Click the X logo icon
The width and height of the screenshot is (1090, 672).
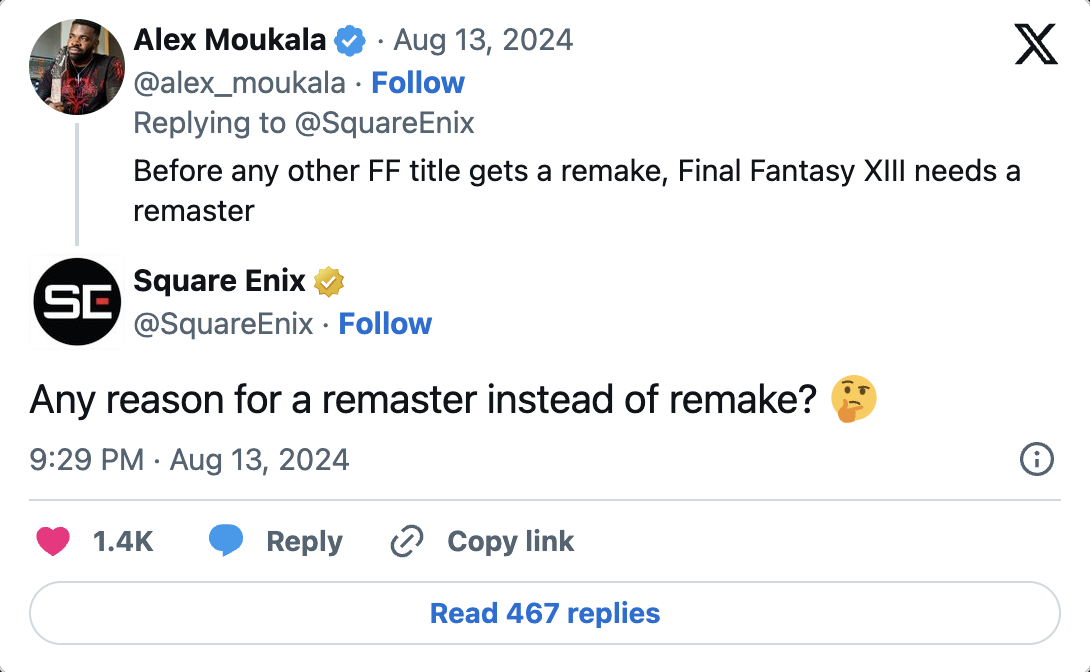click(1035, 44)
